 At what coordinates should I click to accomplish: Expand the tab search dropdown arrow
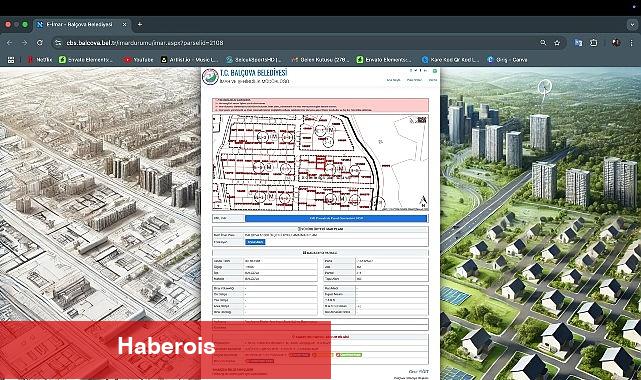(632, 25)
